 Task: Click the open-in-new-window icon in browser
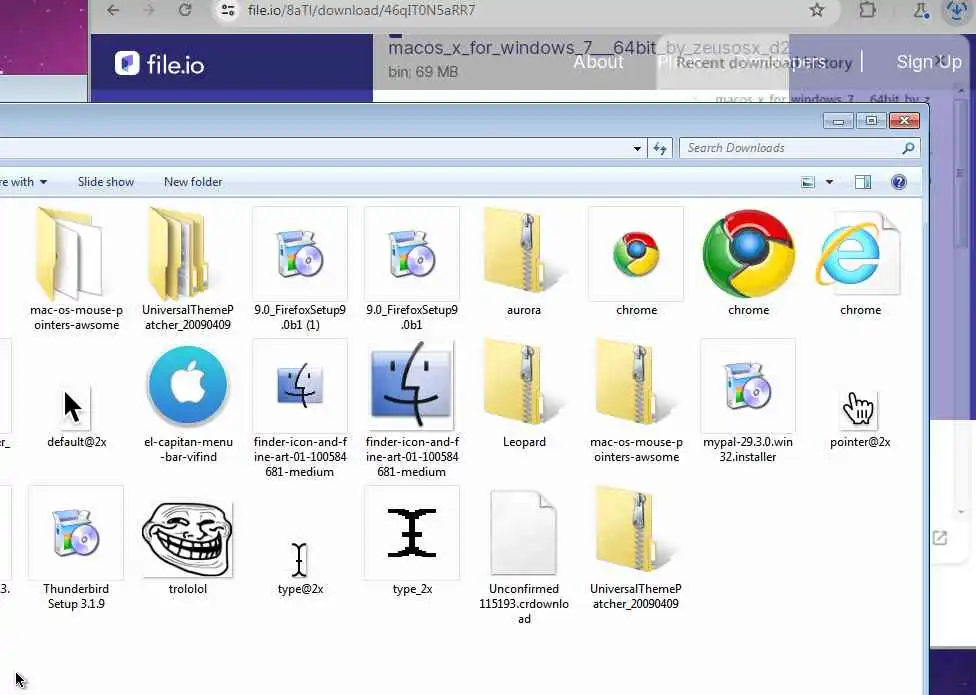(940, 538)
